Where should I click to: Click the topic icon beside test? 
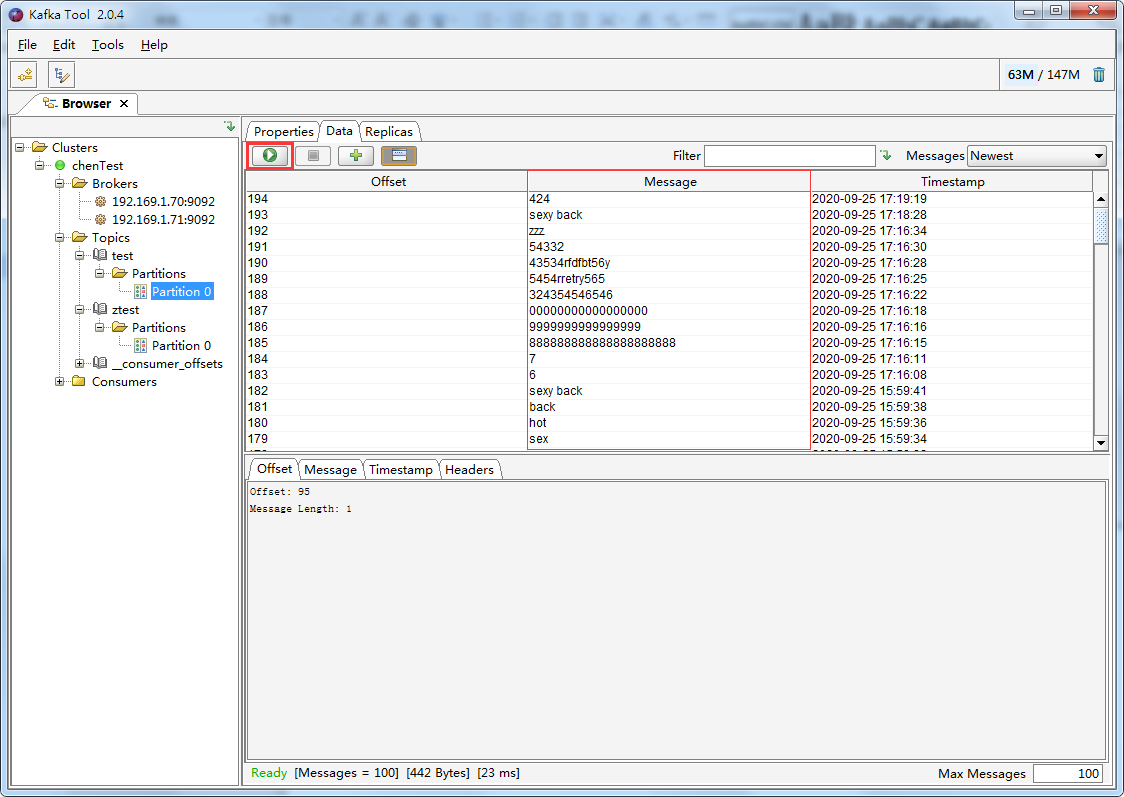click(100, 255)
